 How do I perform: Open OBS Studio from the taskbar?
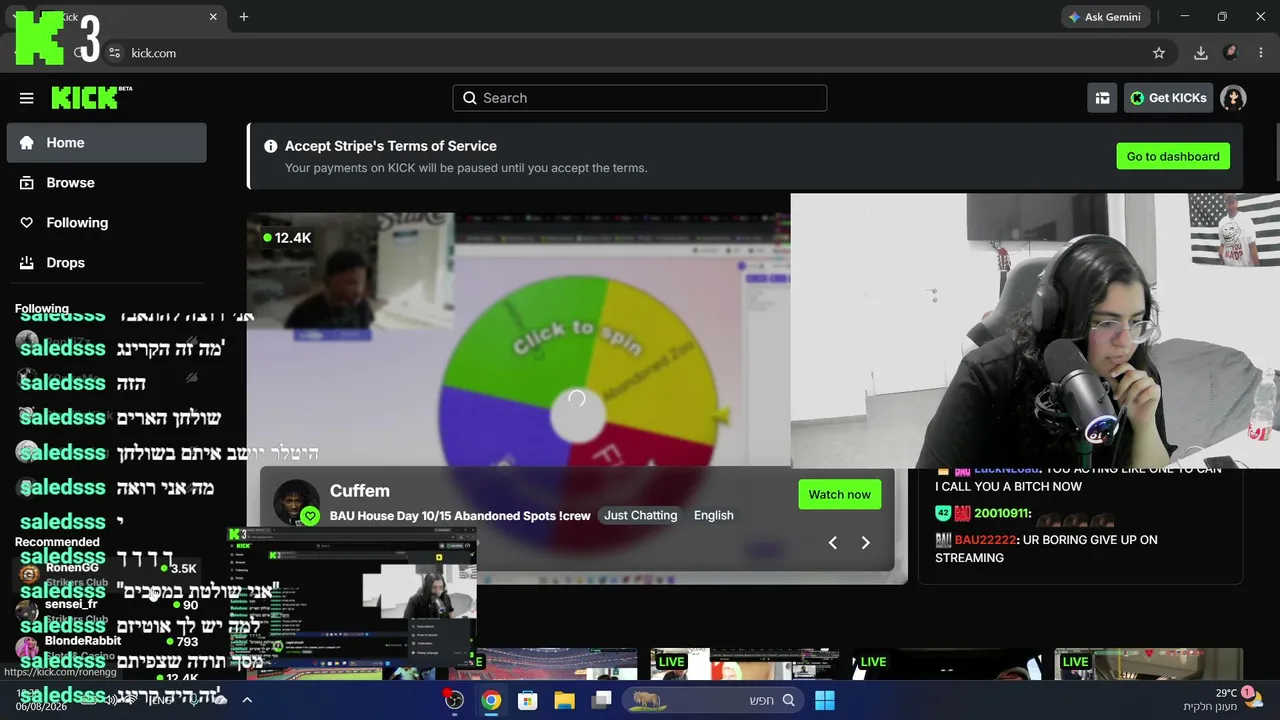coord(454,700)
